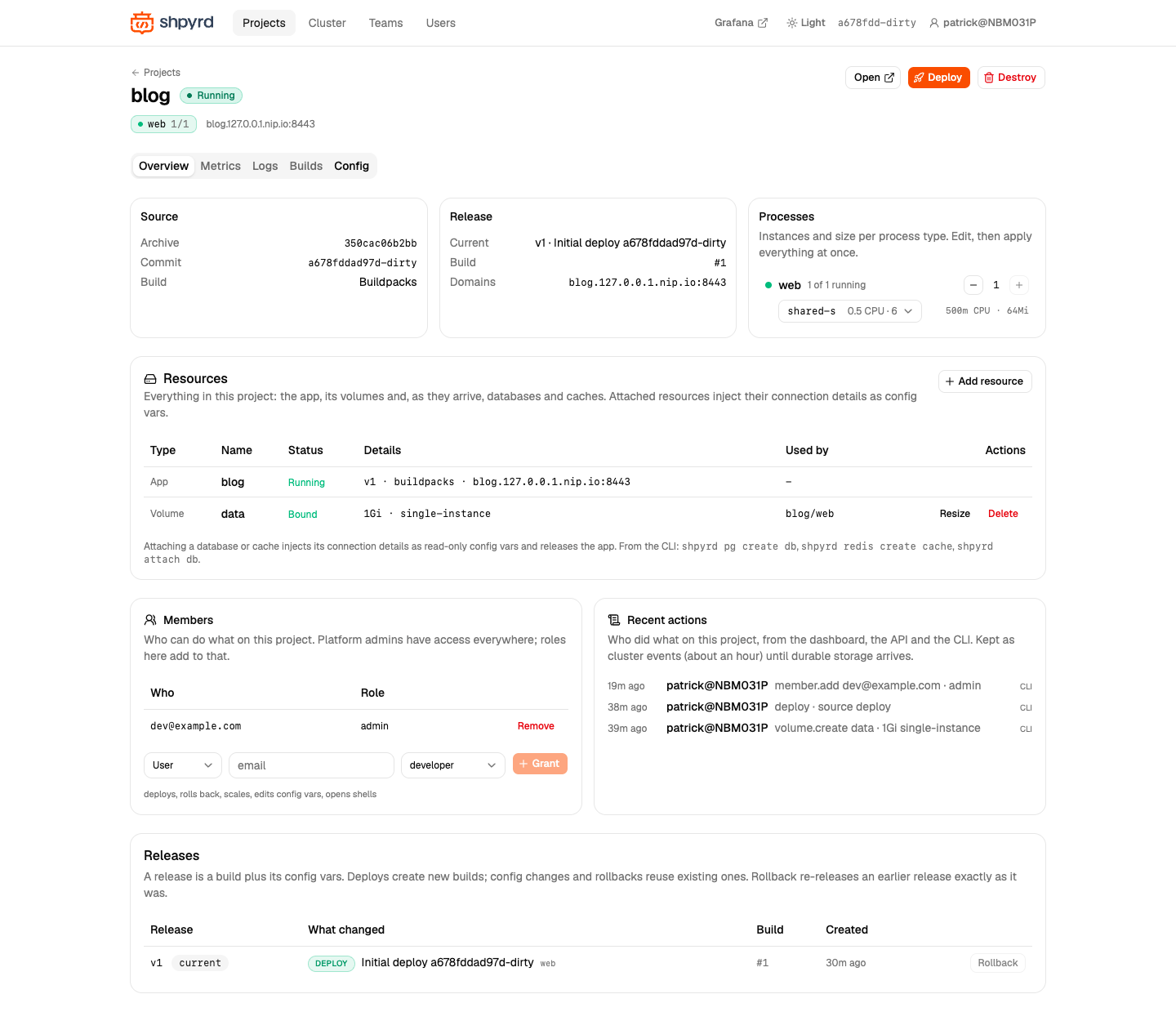Click the Members people icon
Image resolution: width=1176 pixels, height=1012 pixels.
[x=150, y=620]
